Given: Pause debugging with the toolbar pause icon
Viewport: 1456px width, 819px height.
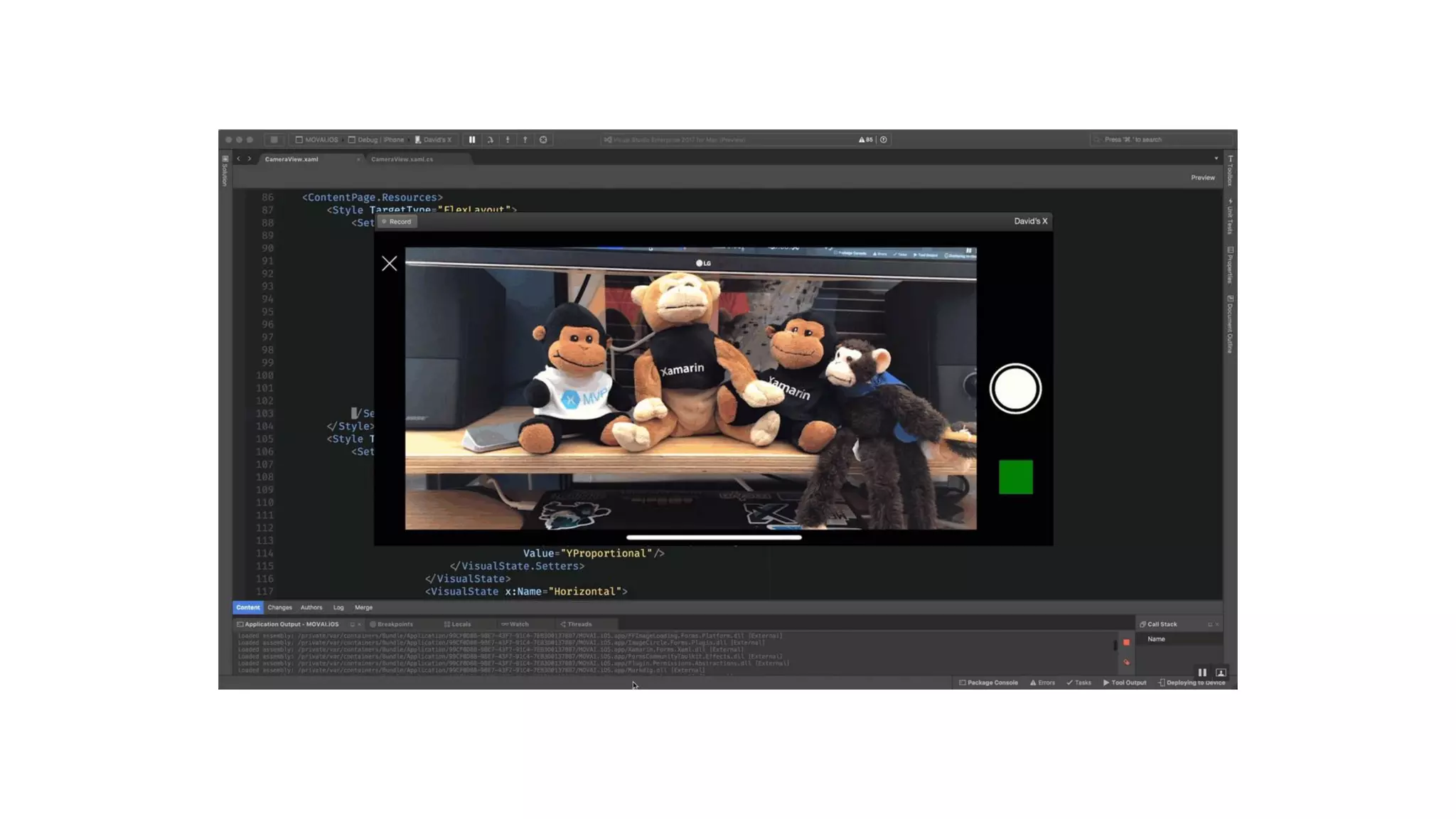Looking at the screenshot, I should click(471, 140).
